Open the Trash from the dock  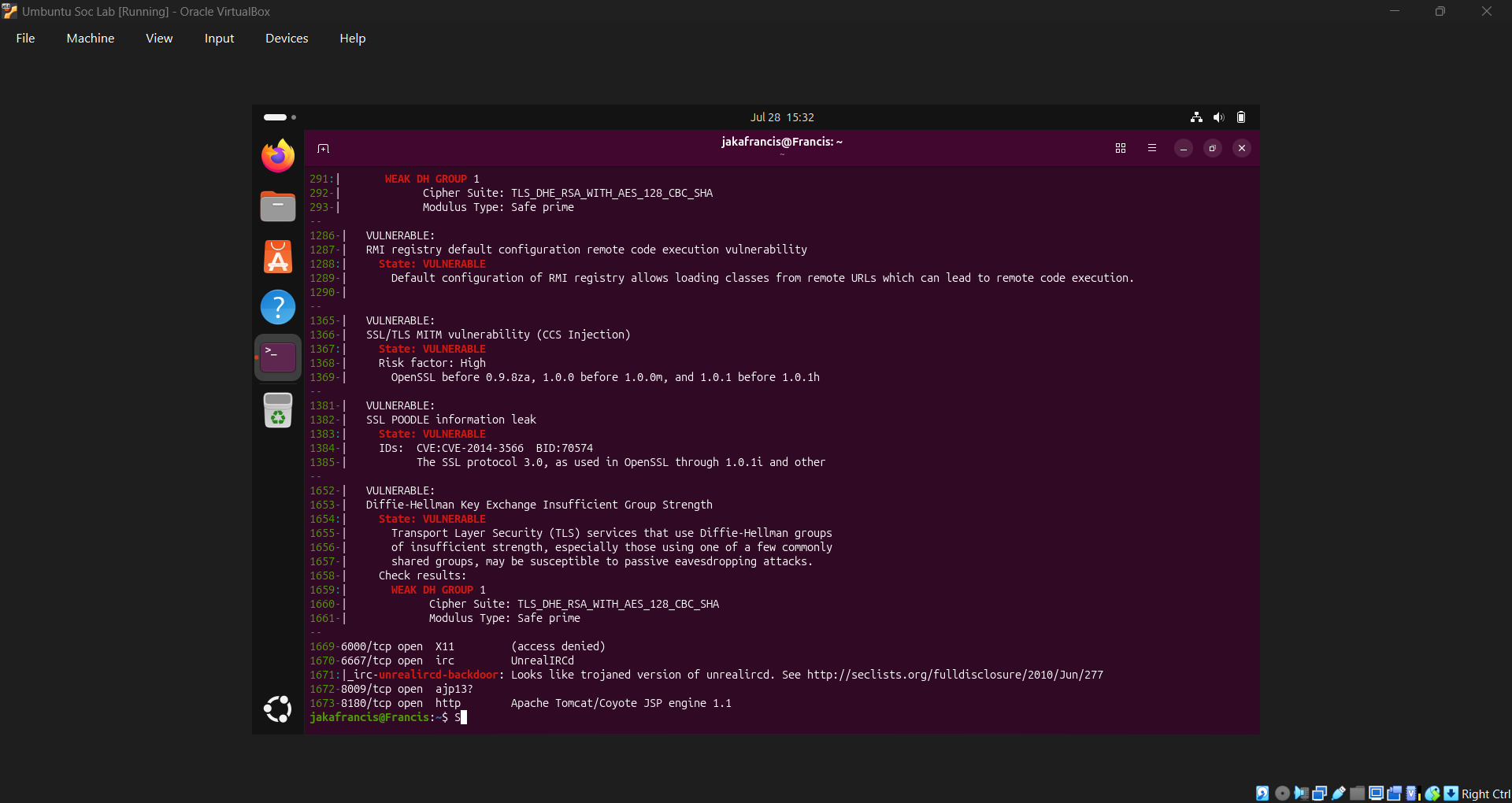tap(278, 410)
